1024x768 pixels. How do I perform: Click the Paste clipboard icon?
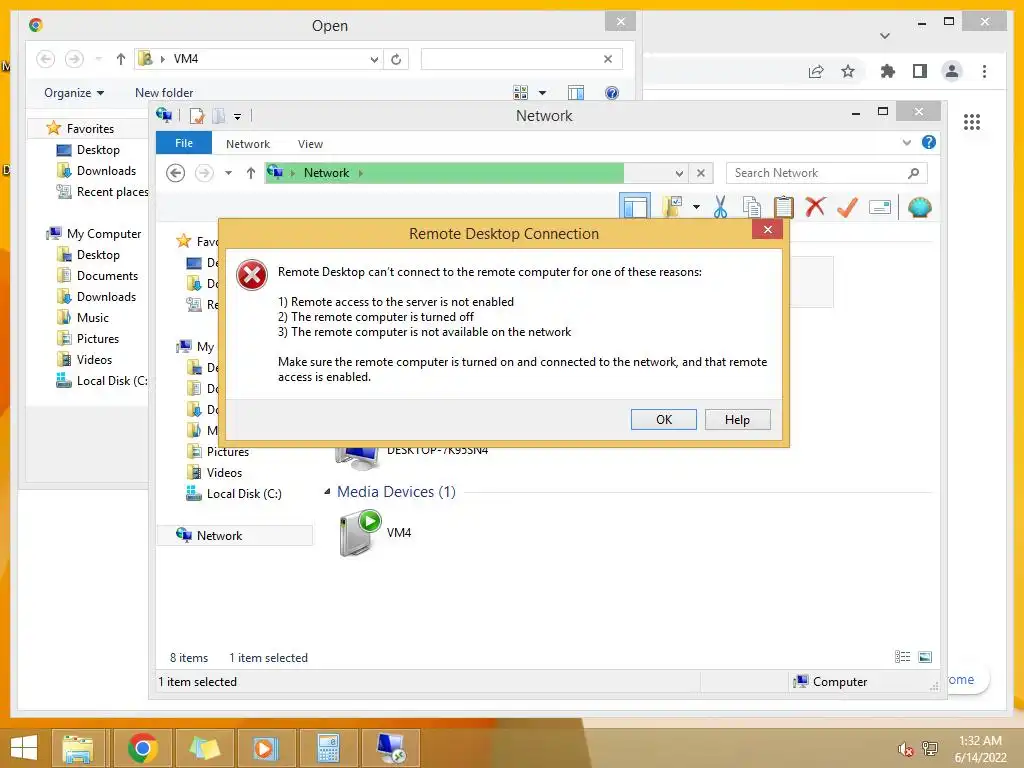point(784,207)
